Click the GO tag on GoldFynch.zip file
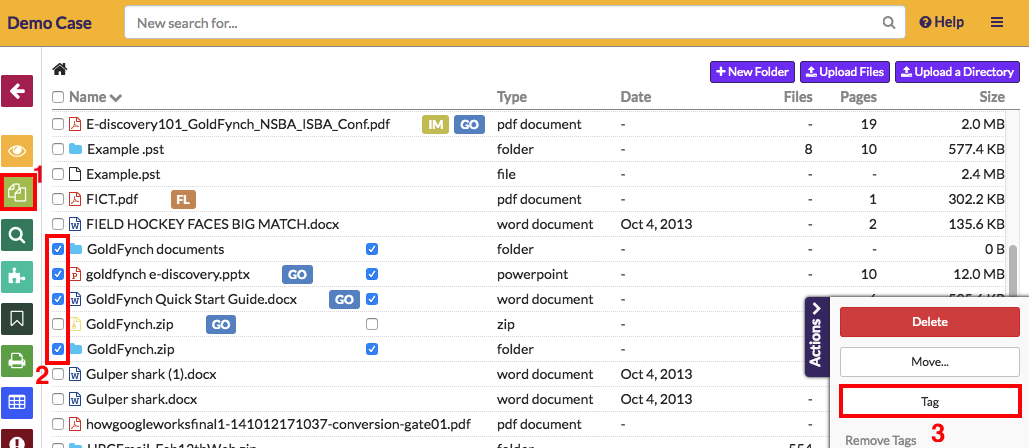1029x448 pixels. tap(221, 324)
